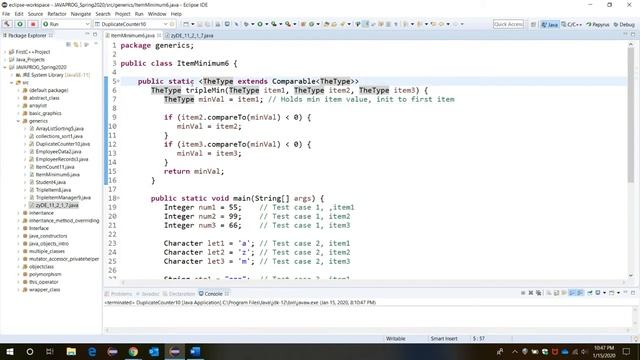The width and height of the screenshot is (640, 360).
Task: Click the Package Explorer view tab
Action: [x=27, y=36]
